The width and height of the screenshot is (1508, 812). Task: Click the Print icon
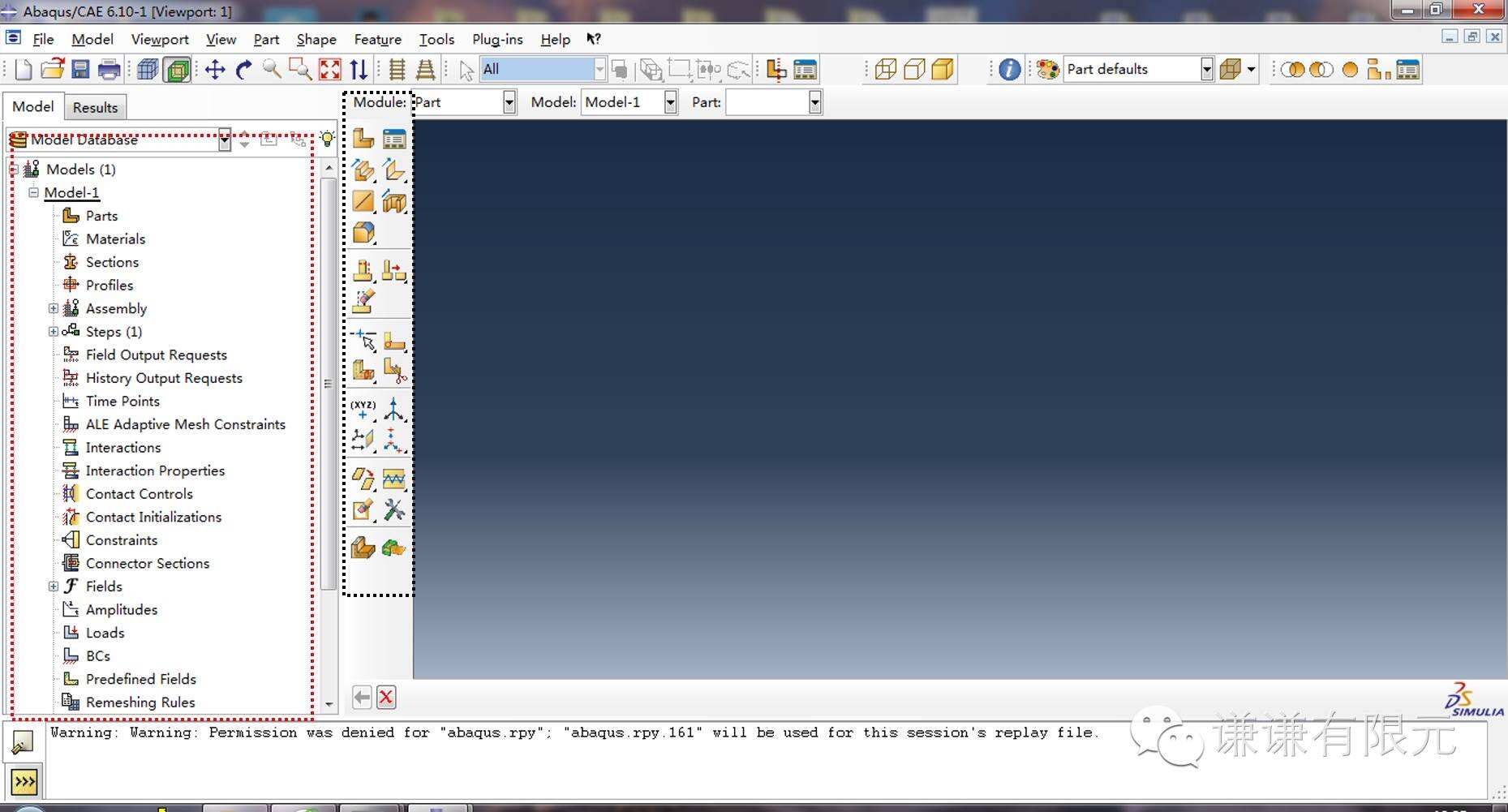pyautogui.click(x=109, y=70)
